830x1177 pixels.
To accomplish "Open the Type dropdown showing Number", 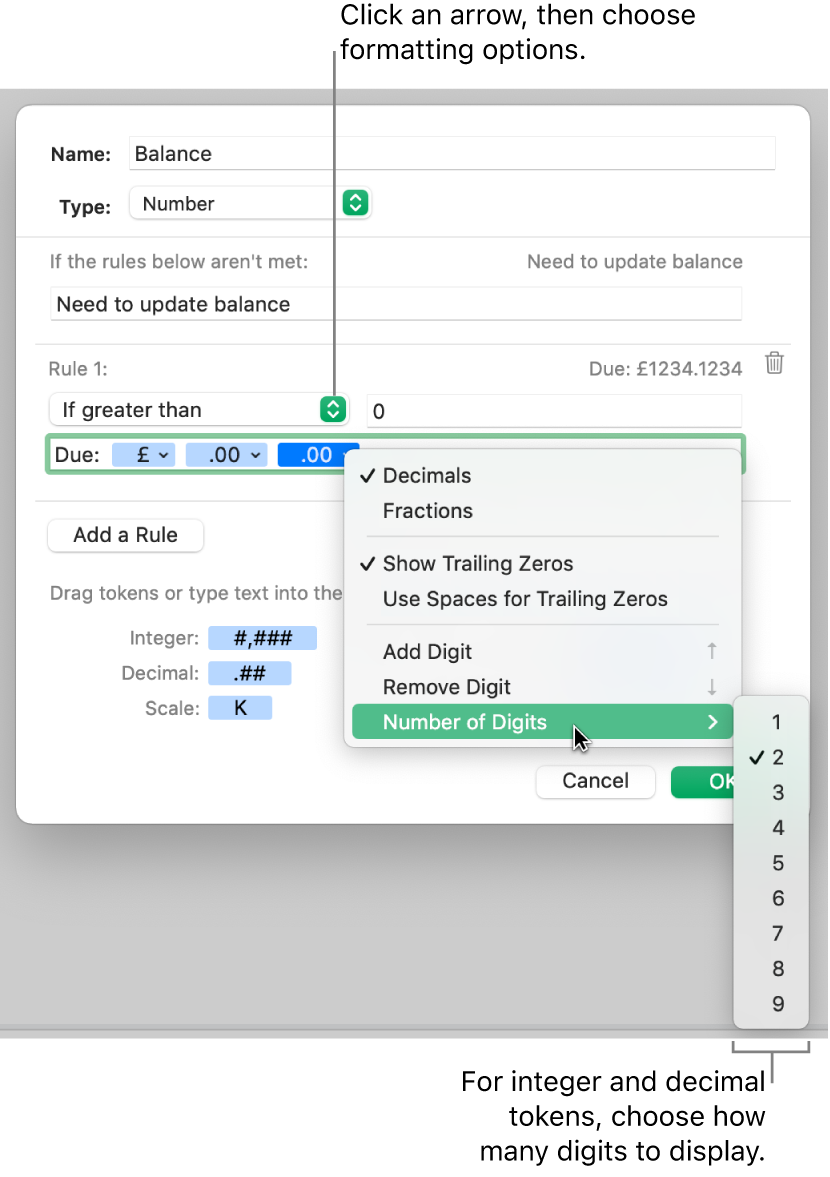I will (x=355, y=203).
